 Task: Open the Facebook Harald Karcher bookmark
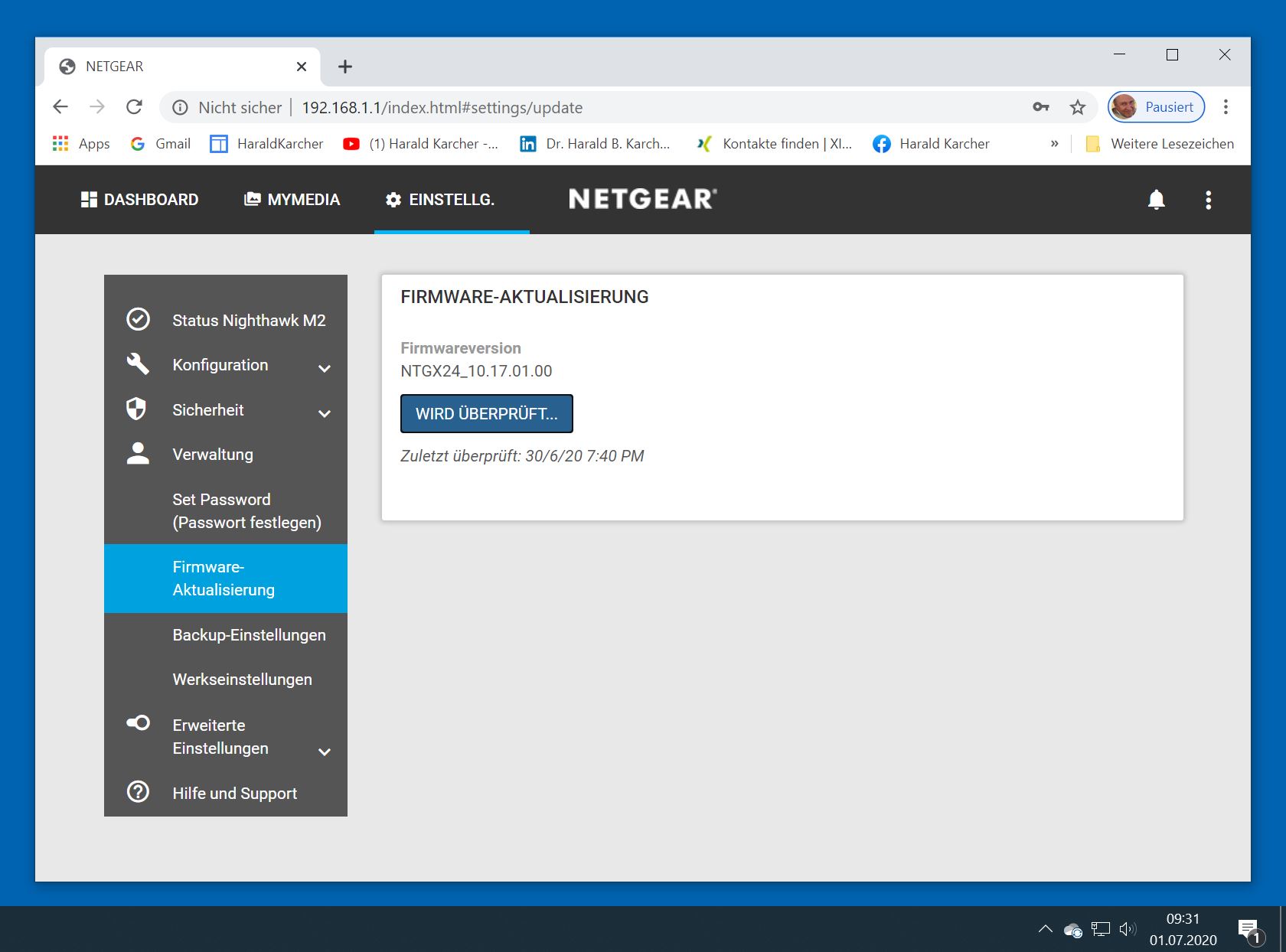point(931,144)
